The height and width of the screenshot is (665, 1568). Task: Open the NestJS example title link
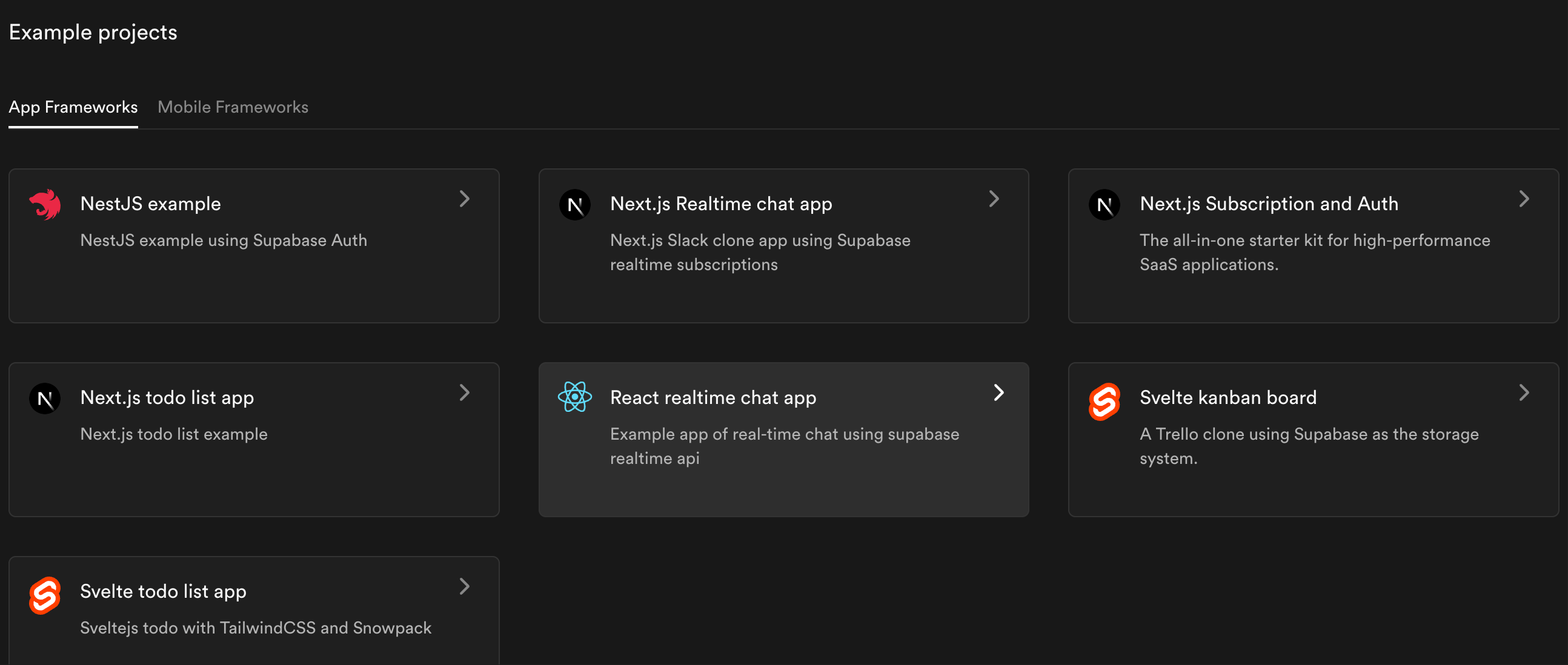pyautogui.click(x=150, y=204)
